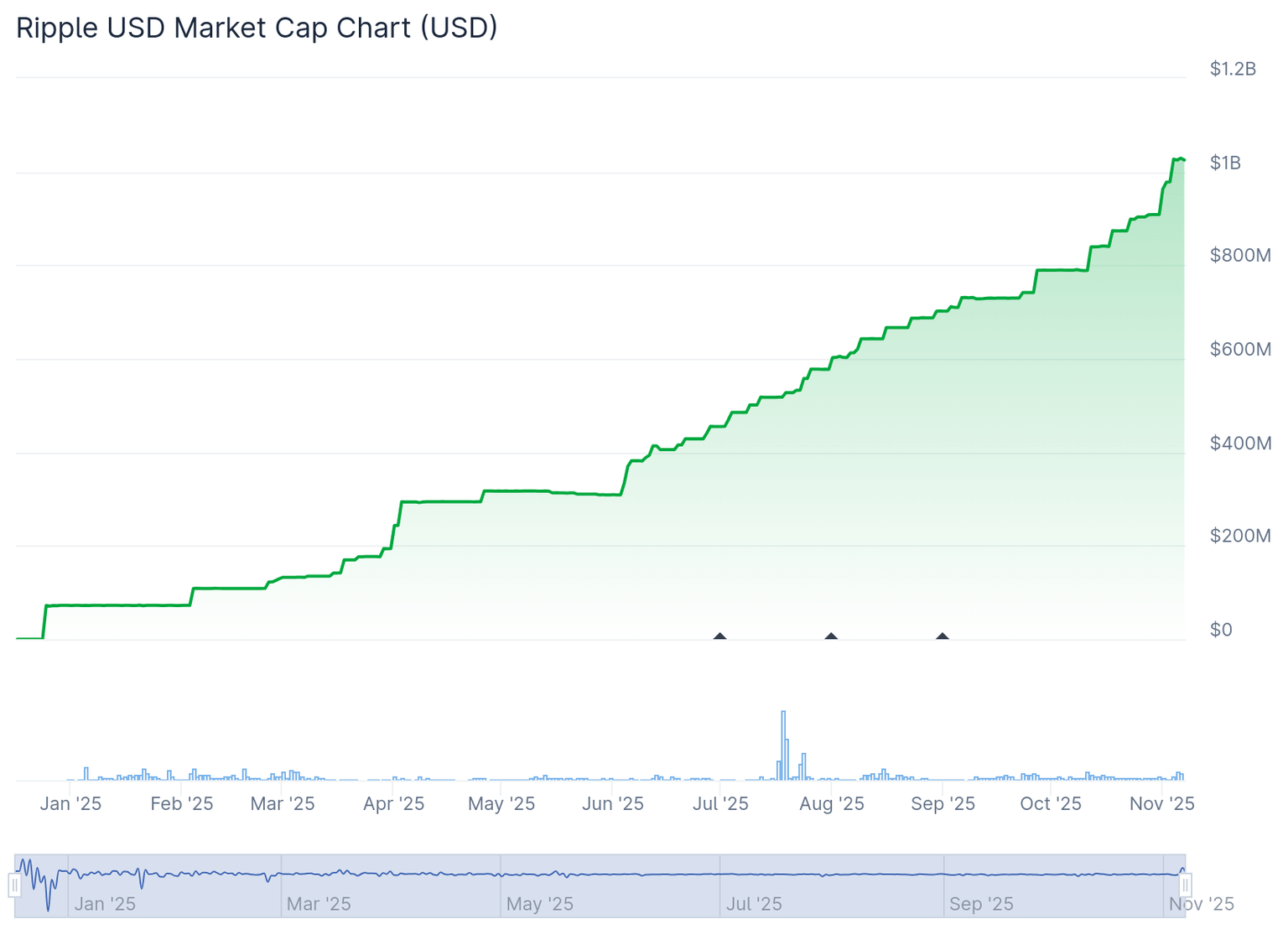Click the Ripple USD Market Cap Chart title

(257, 28)
